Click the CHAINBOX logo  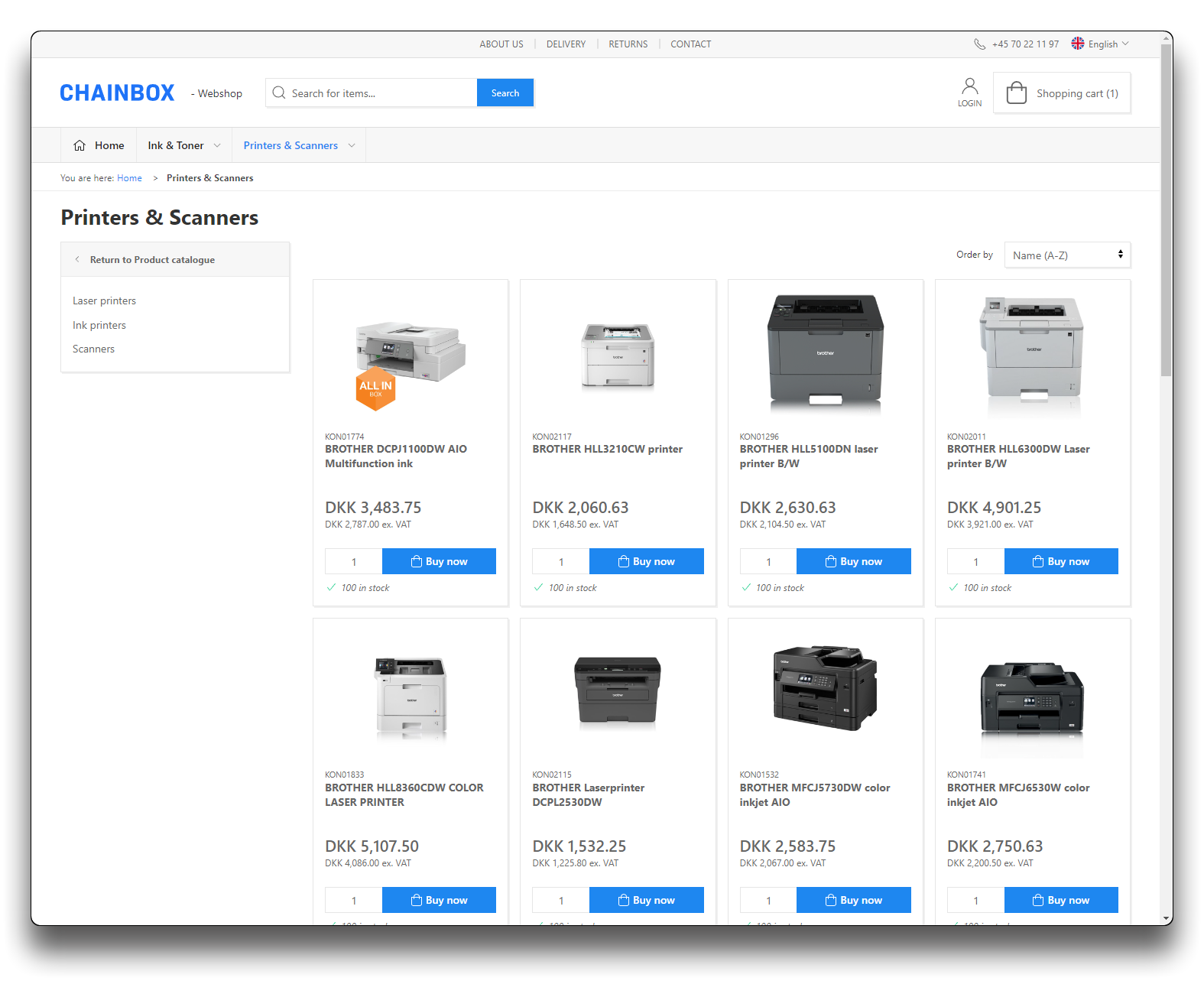[x=117, y=93]
